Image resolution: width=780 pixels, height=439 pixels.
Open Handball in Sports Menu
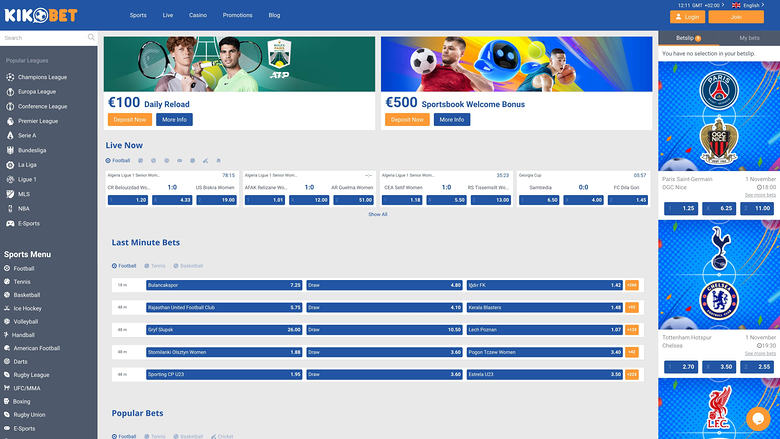pos(23,335)
